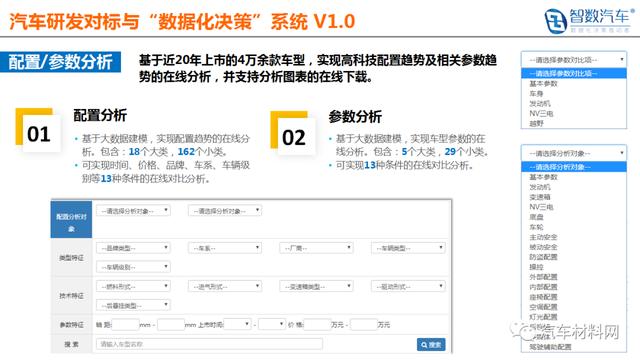Viewport: 640px width, 360px height.
Task: Open the 上市时间 end year dropdown
Action: pos(272,324)
